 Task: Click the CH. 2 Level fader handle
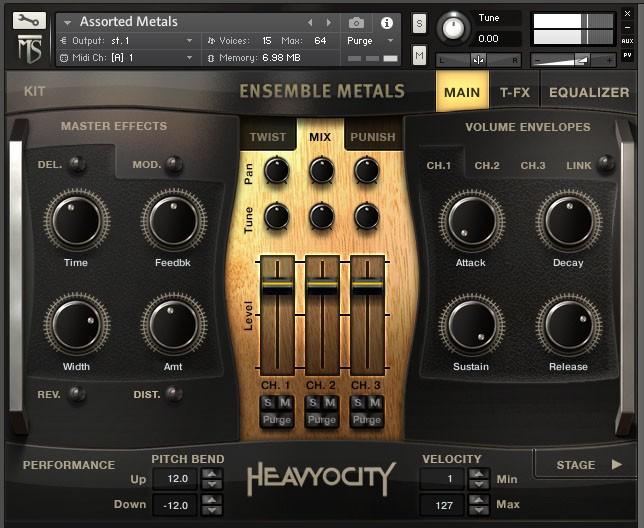tap(322, 285)
